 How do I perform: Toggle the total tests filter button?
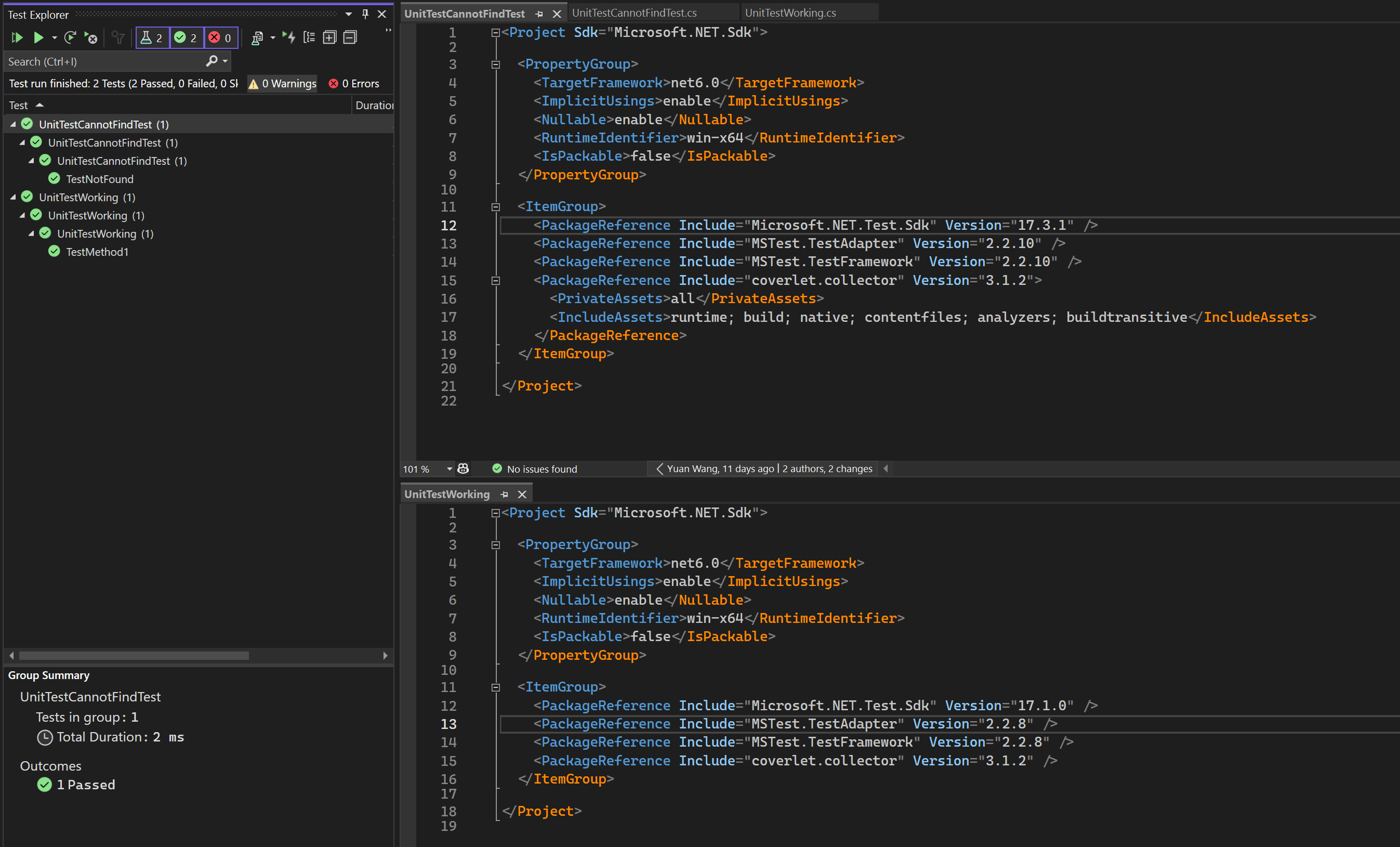point(152,37)
